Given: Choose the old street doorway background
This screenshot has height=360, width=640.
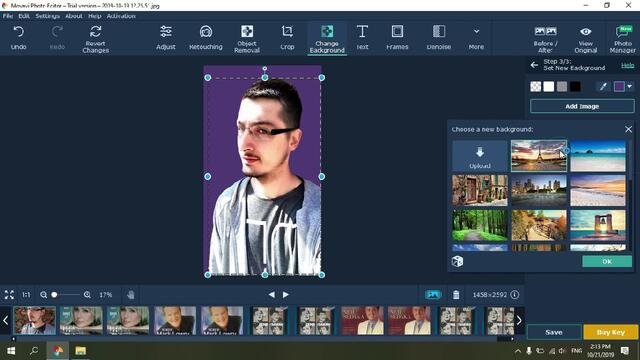Looking at the screenshot, I should (480, 191).
